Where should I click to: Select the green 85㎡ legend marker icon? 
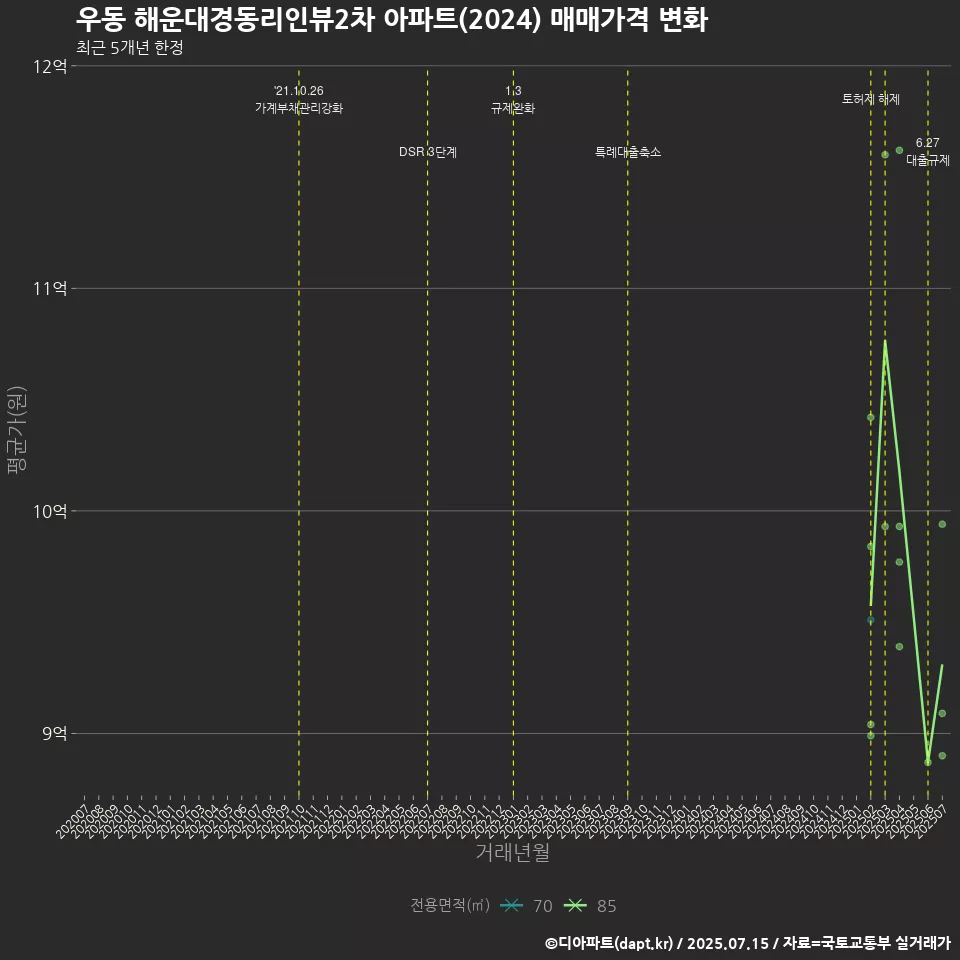[573, 907]
